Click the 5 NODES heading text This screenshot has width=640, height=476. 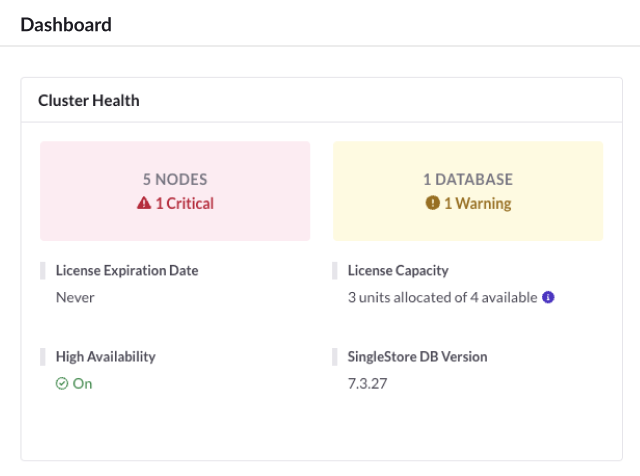(x=175, y=180)
